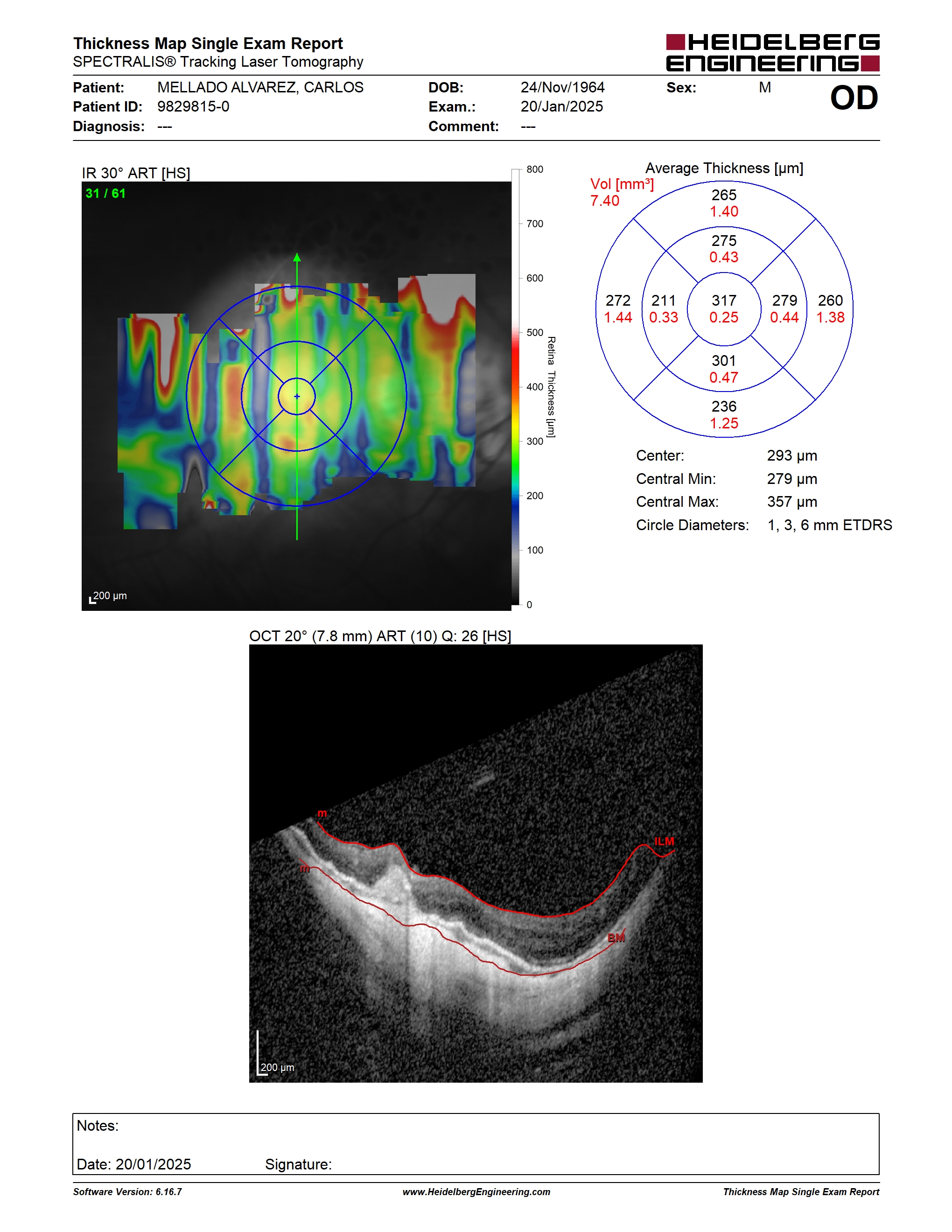Click the outer right sector value 260
The width and height of the screenshot is (952, 1232).
[830, 300]
